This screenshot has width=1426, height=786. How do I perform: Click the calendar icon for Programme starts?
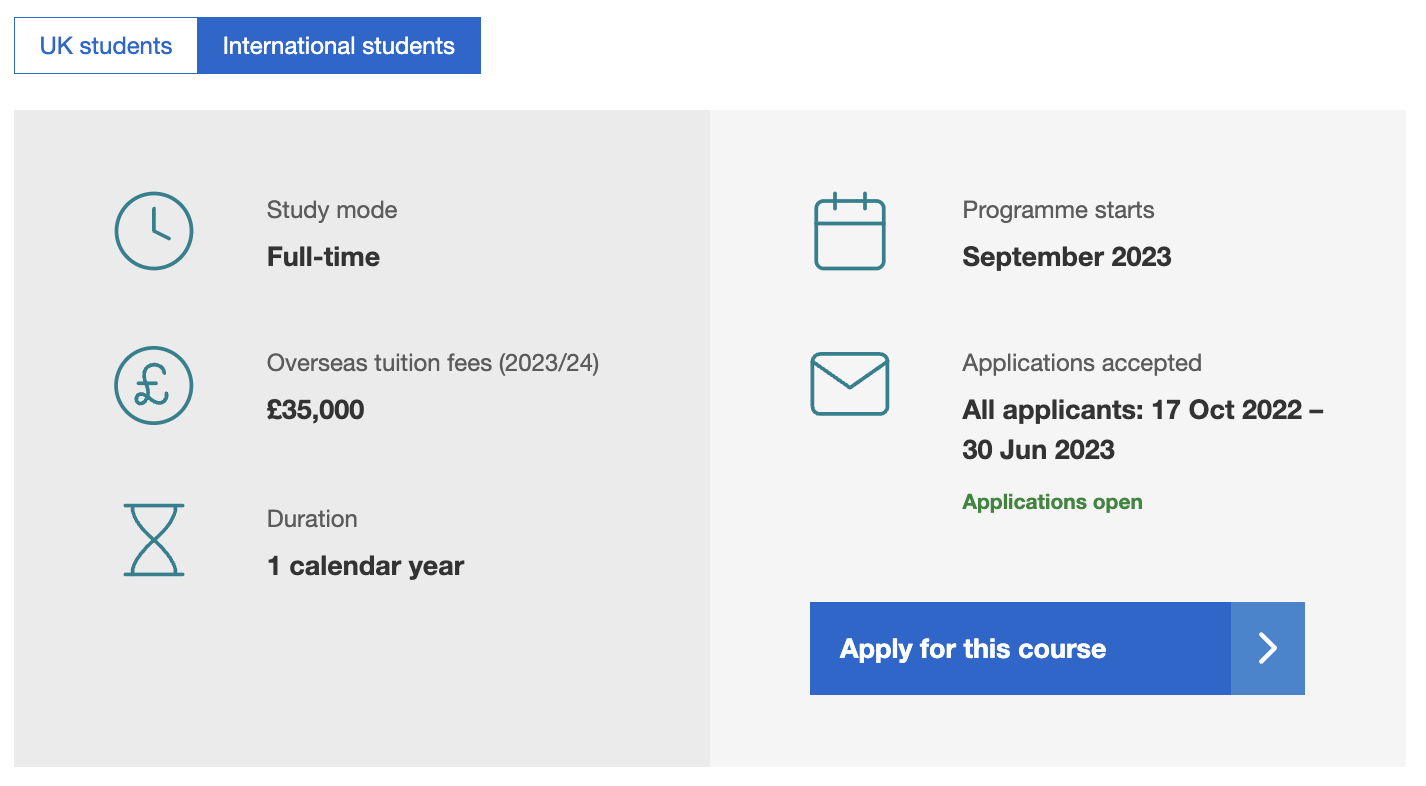point(849,231)
